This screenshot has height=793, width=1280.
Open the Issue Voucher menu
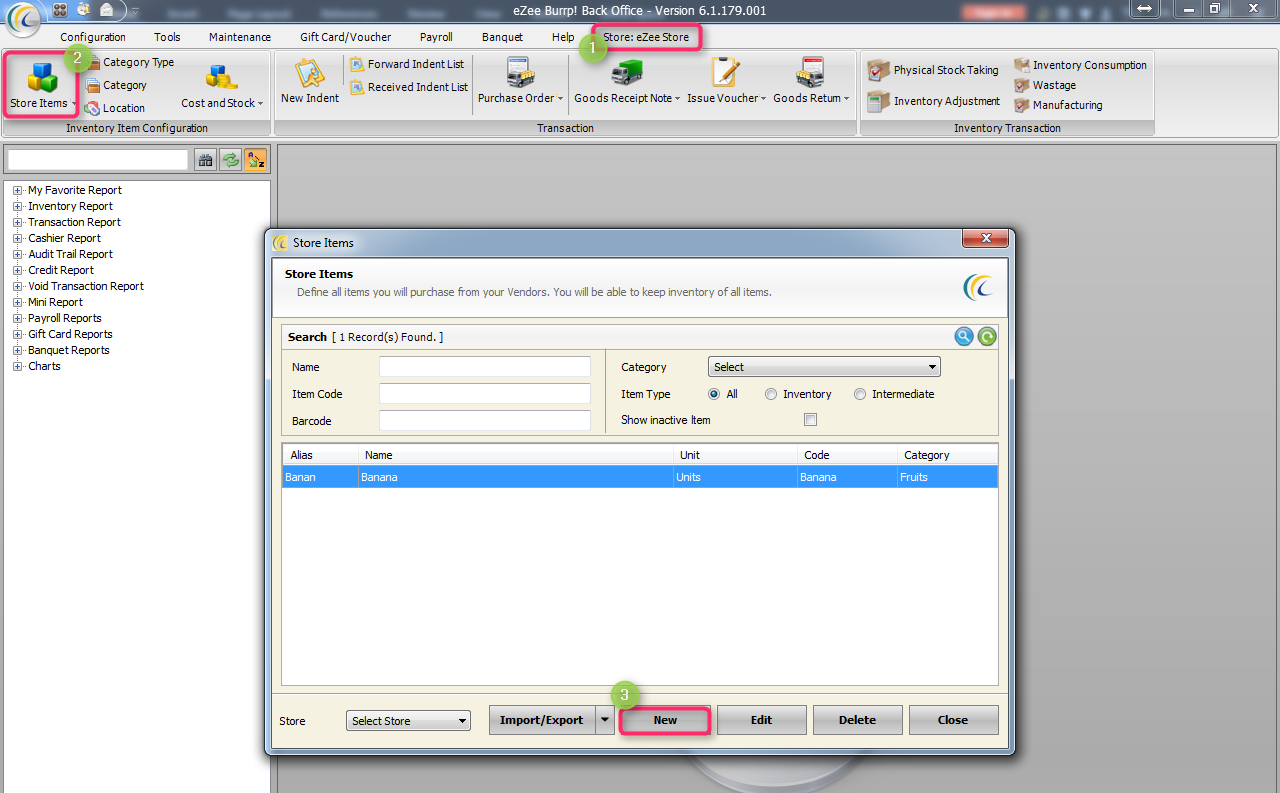(x=727, y=82)
